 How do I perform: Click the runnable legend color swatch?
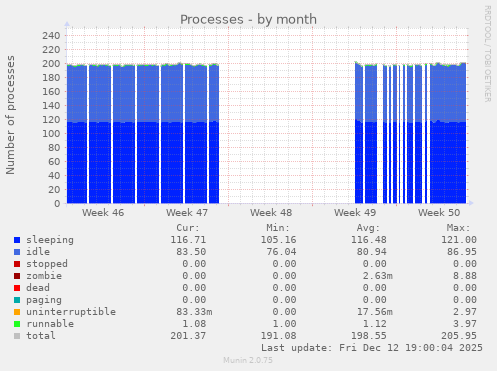(17, 324)
